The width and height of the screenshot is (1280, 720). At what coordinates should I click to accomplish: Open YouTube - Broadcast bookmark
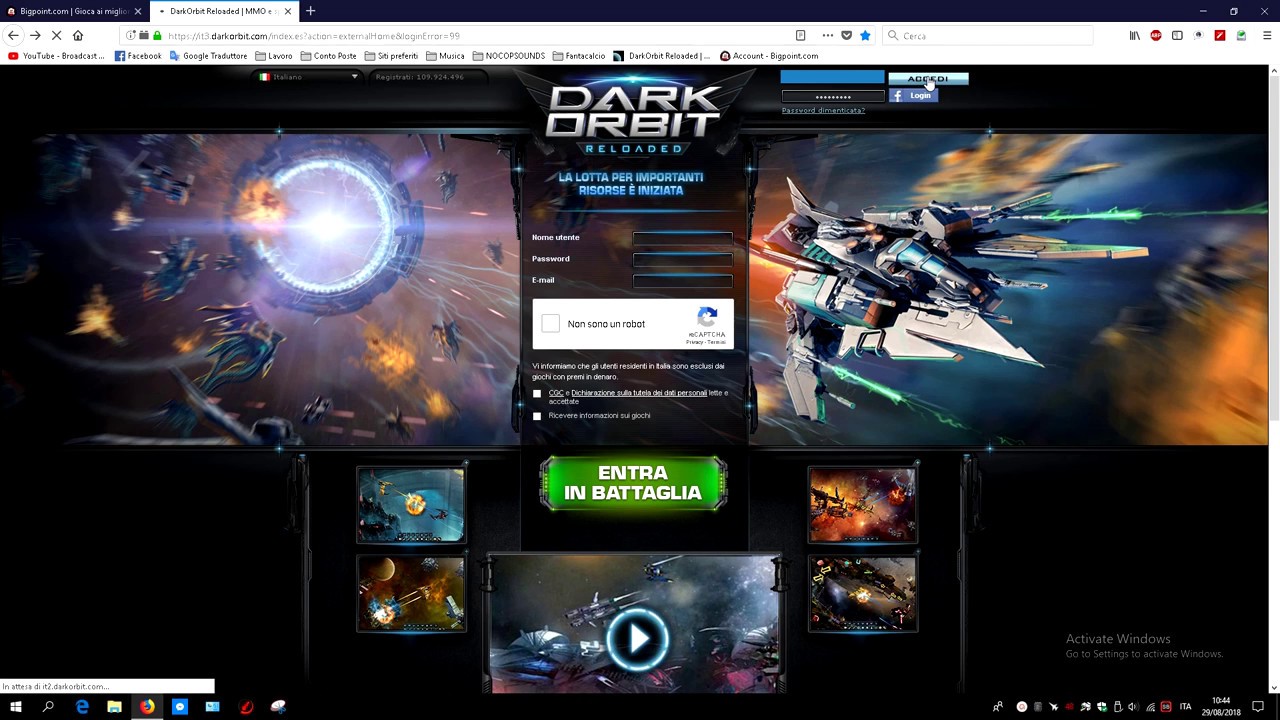[x=56, y=56]
